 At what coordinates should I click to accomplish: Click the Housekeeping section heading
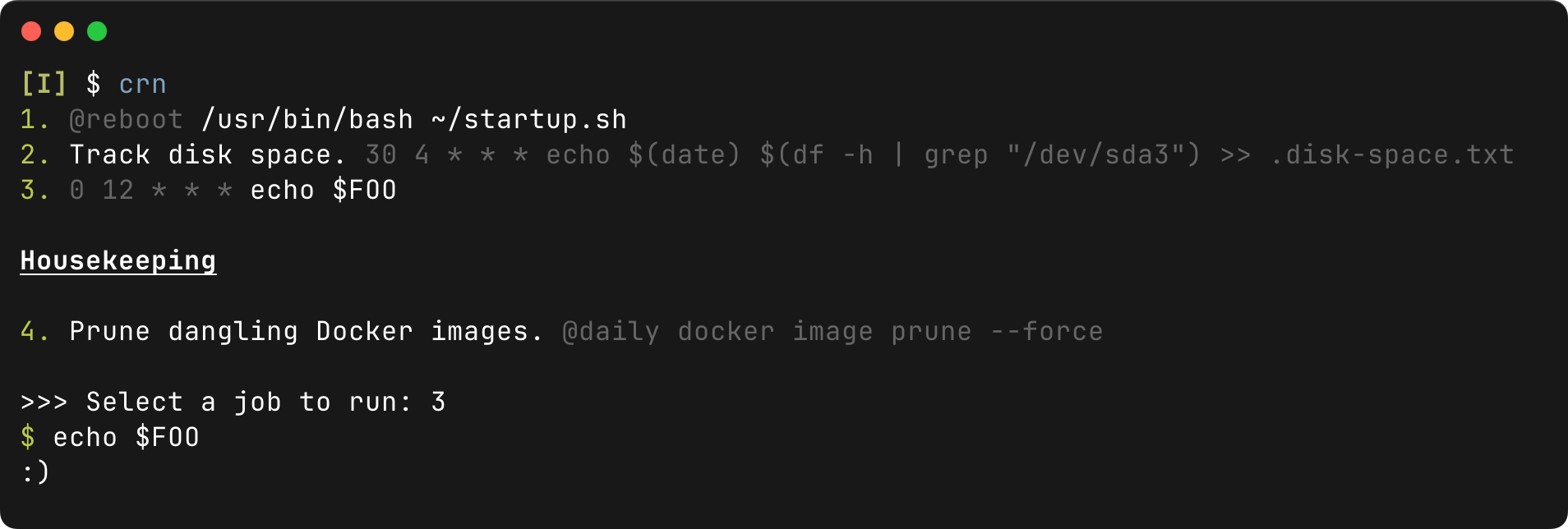click(x=118, y=260)
